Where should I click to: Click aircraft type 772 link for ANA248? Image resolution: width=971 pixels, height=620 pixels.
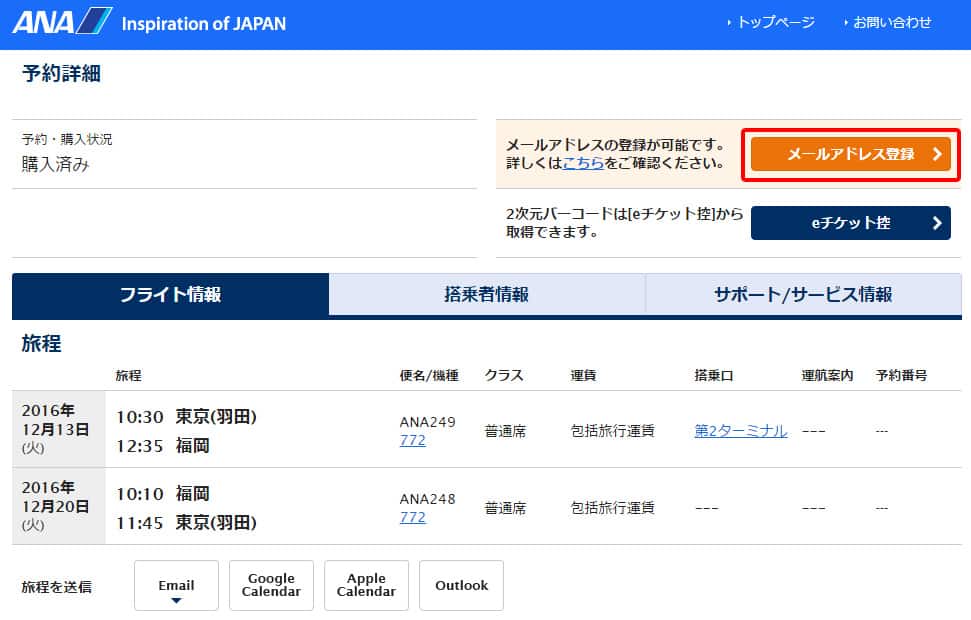(412, 517)
